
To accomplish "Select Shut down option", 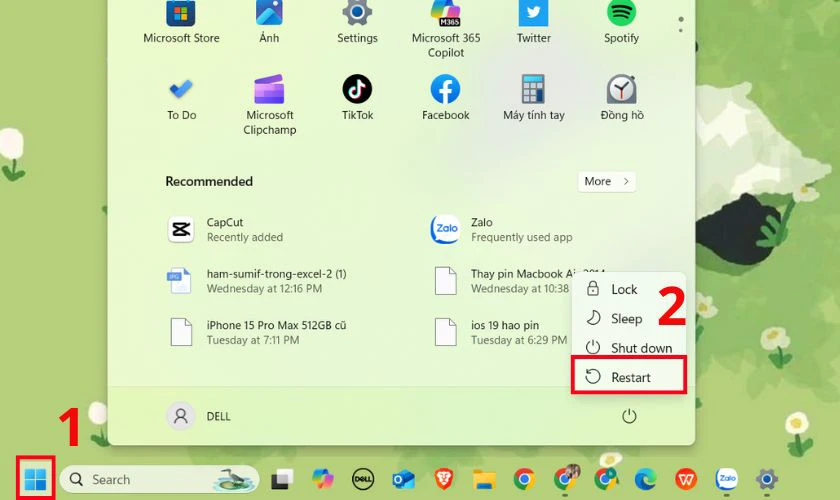I will [x=628, y=348].
